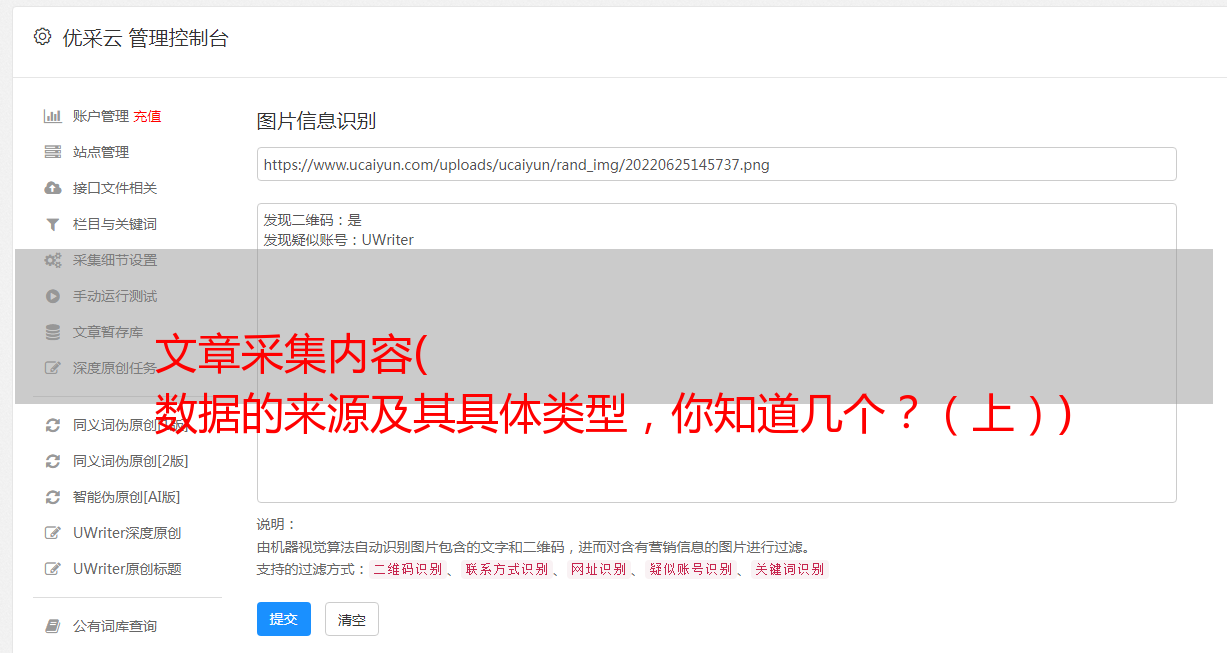
Task: Click the 疑似账号识别 tag
Action: [690, 569]
